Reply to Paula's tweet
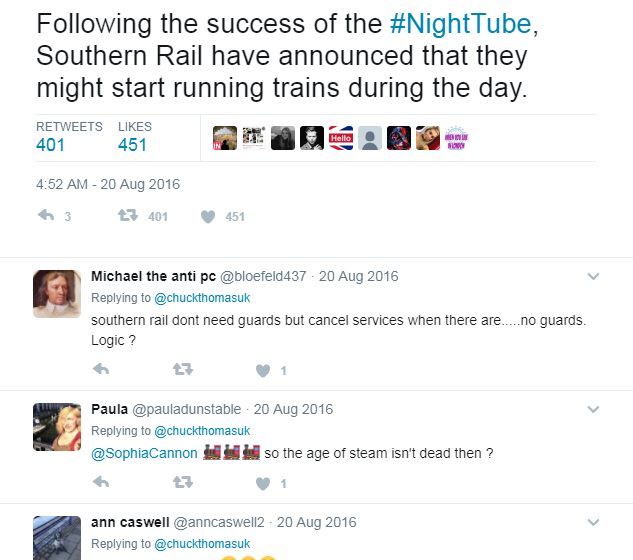 [x=100, y=483]
